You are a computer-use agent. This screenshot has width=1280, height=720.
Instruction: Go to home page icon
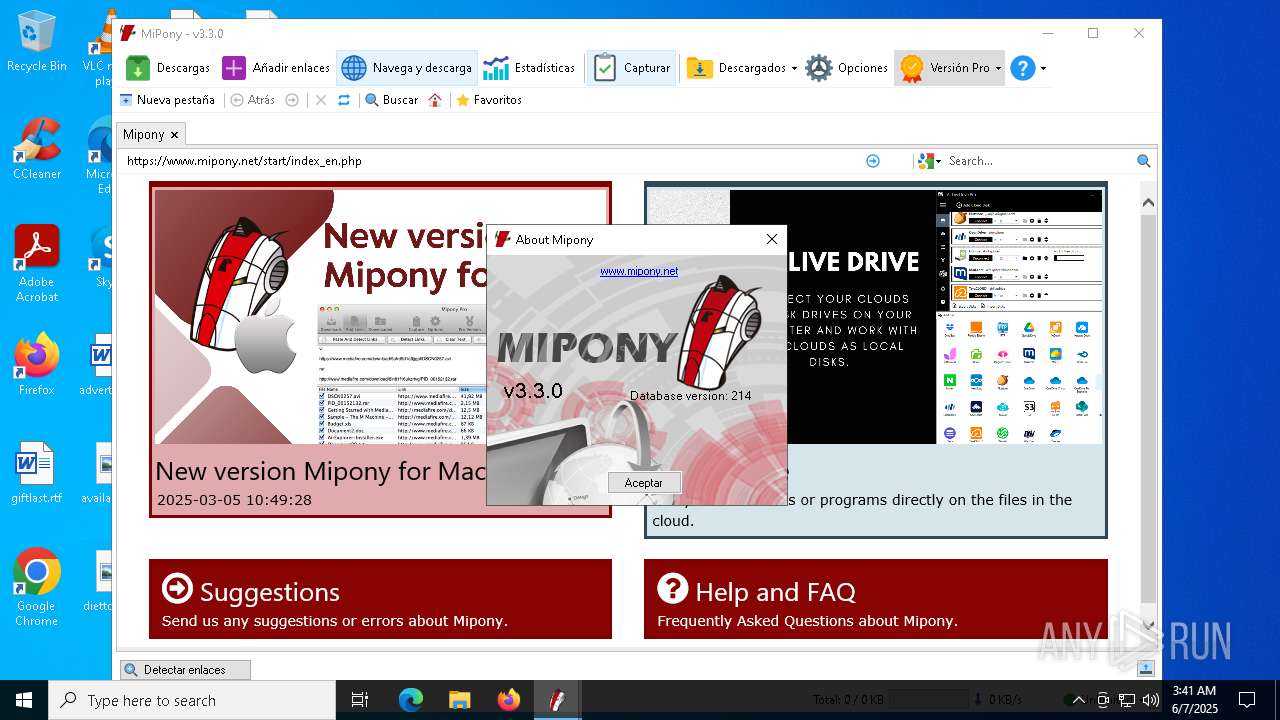[435, 100]
